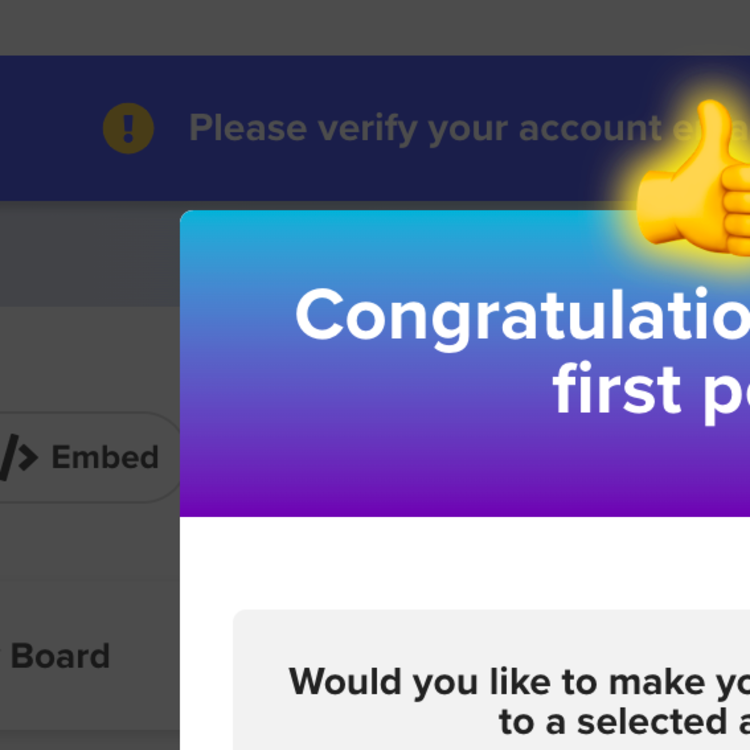The width and height of the screenshot is (750, 750).
Task: Click the yellow exclamation warning icon
Action: [x=128, y=128]
